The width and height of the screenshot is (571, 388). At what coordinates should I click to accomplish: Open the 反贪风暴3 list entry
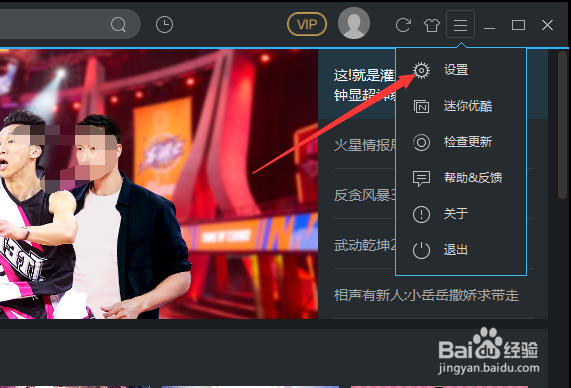(x=365, y=195)
